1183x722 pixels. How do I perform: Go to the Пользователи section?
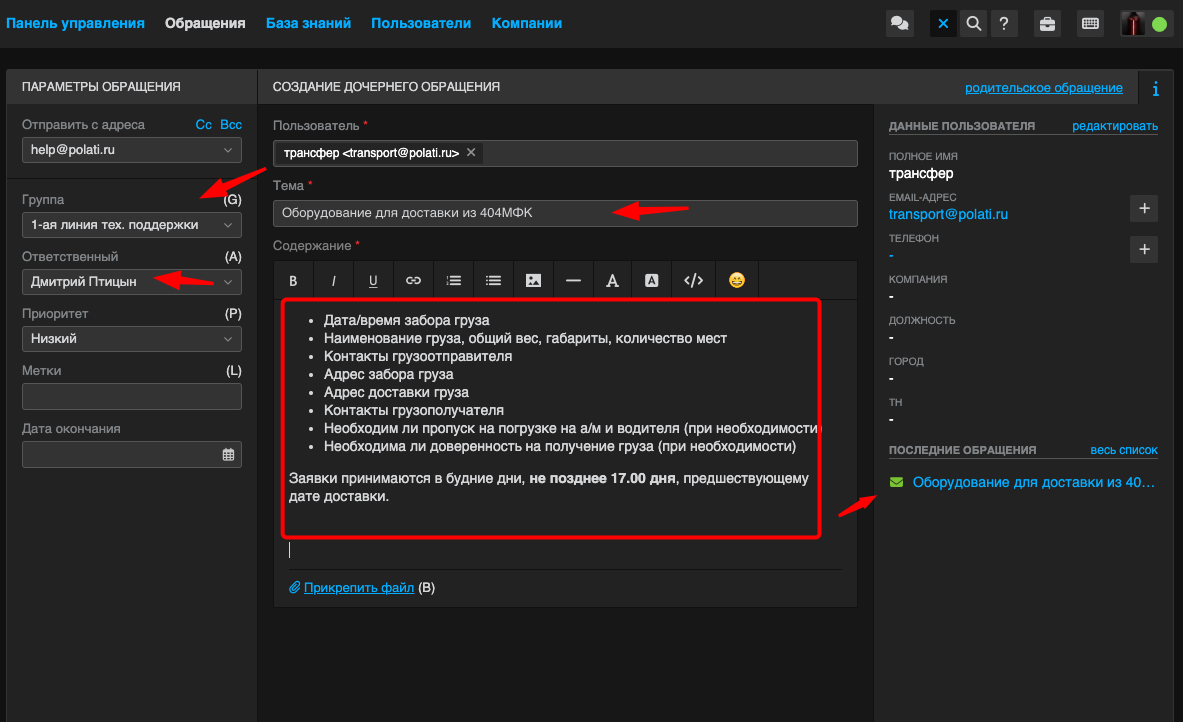421,23
